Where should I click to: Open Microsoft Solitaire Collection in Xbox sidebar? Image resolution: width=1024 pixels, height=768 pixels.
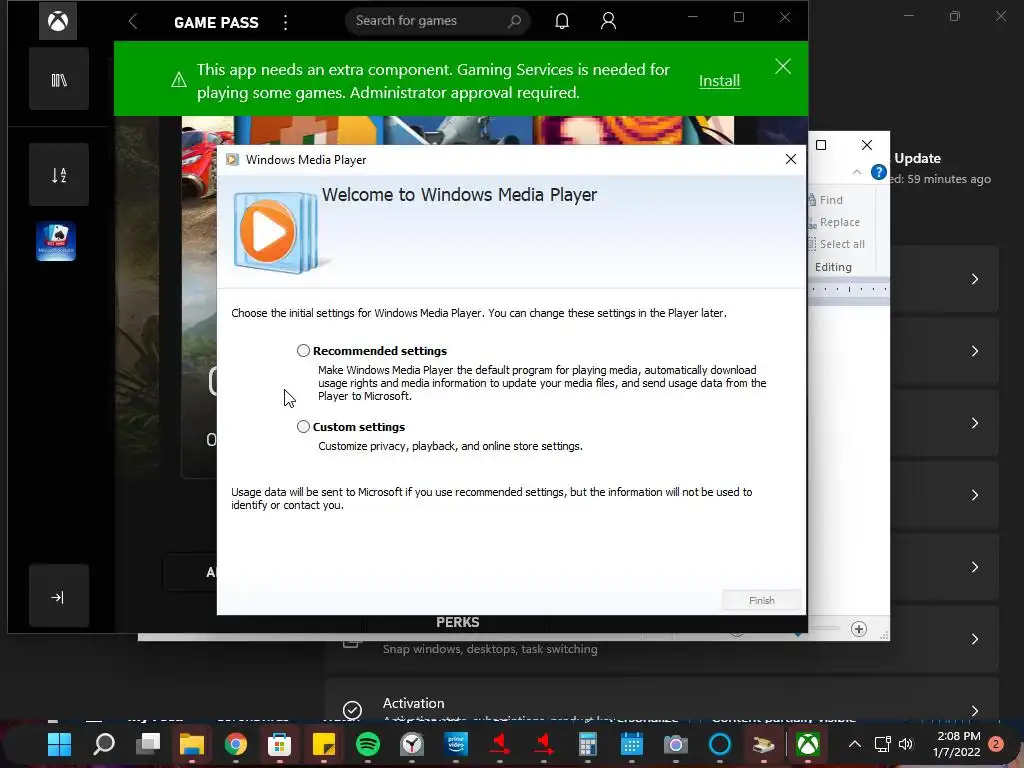pyautogui.click(x=56, y=242)
